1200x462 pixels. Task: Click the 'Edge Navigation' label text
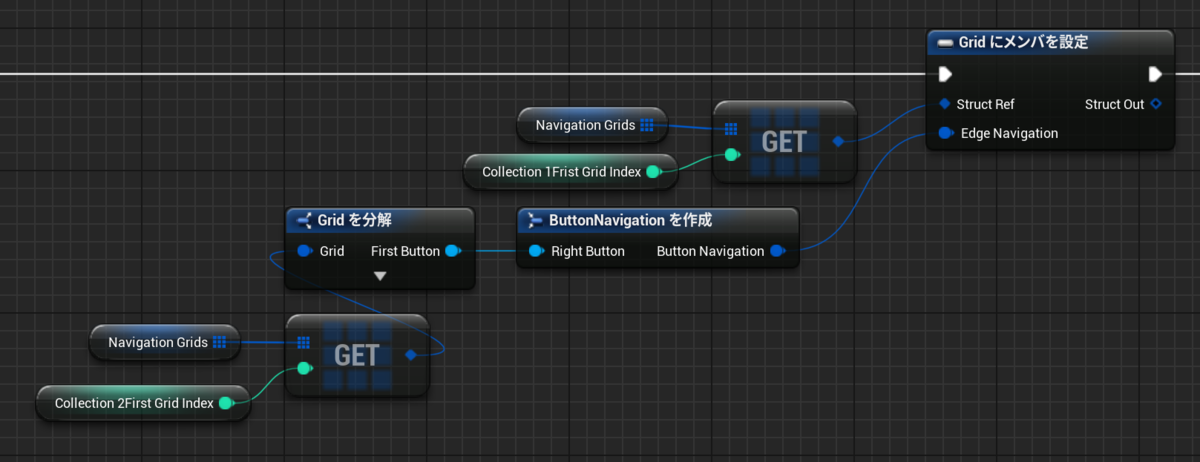tap(1009, 133)
